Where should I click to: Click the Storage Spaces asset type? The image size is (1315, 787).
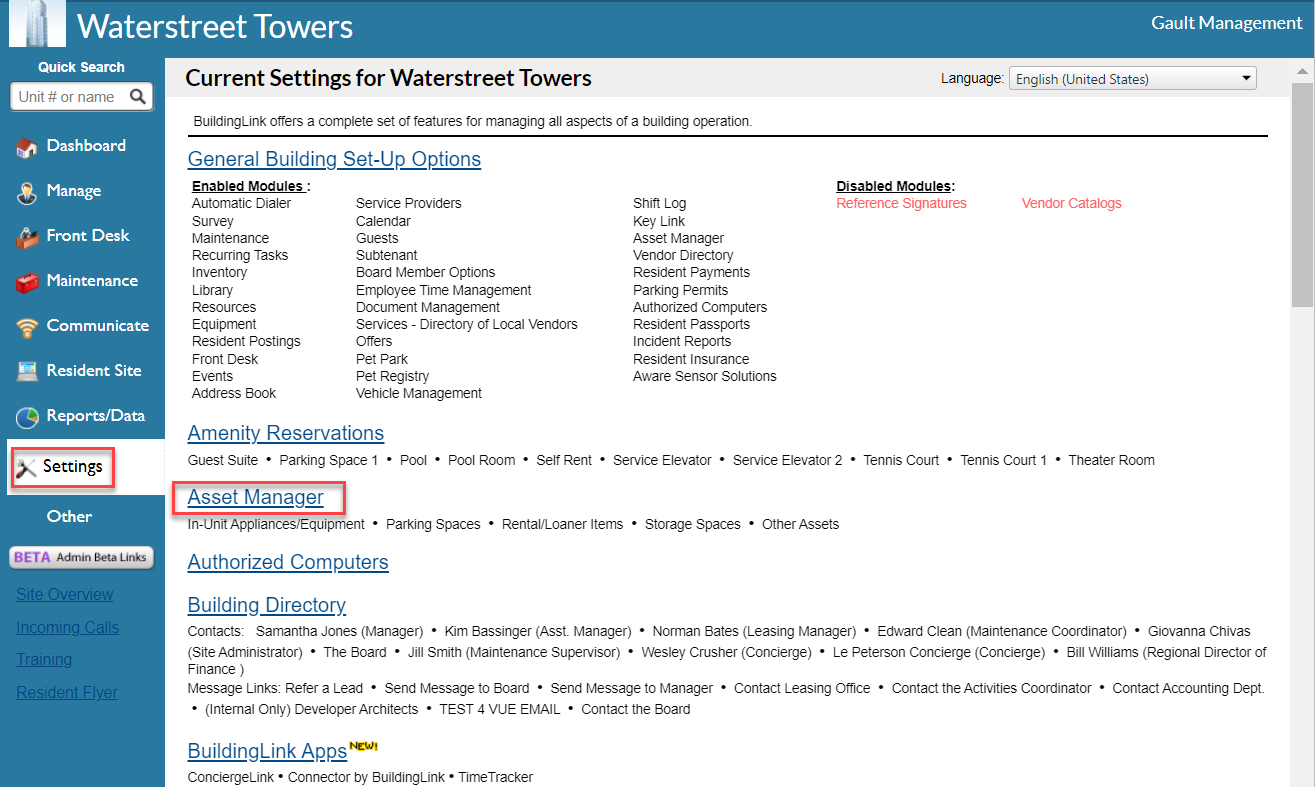click(693, 524)
